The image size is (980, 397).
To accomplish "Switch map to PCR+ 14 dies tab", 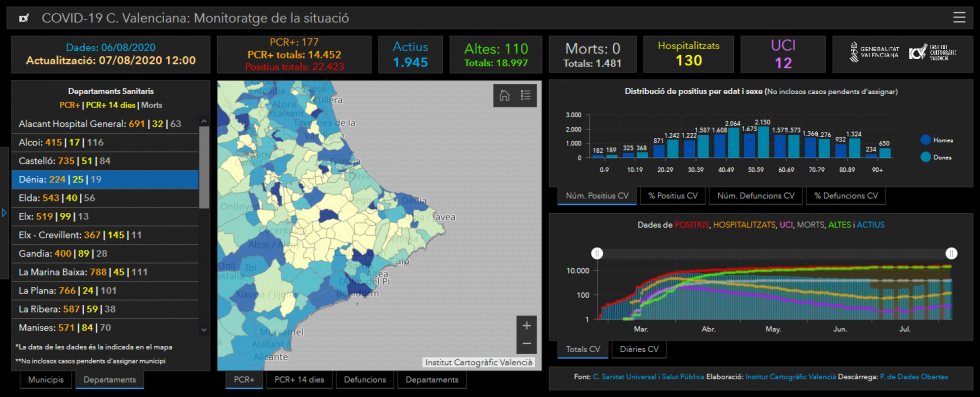I will 299,379.
